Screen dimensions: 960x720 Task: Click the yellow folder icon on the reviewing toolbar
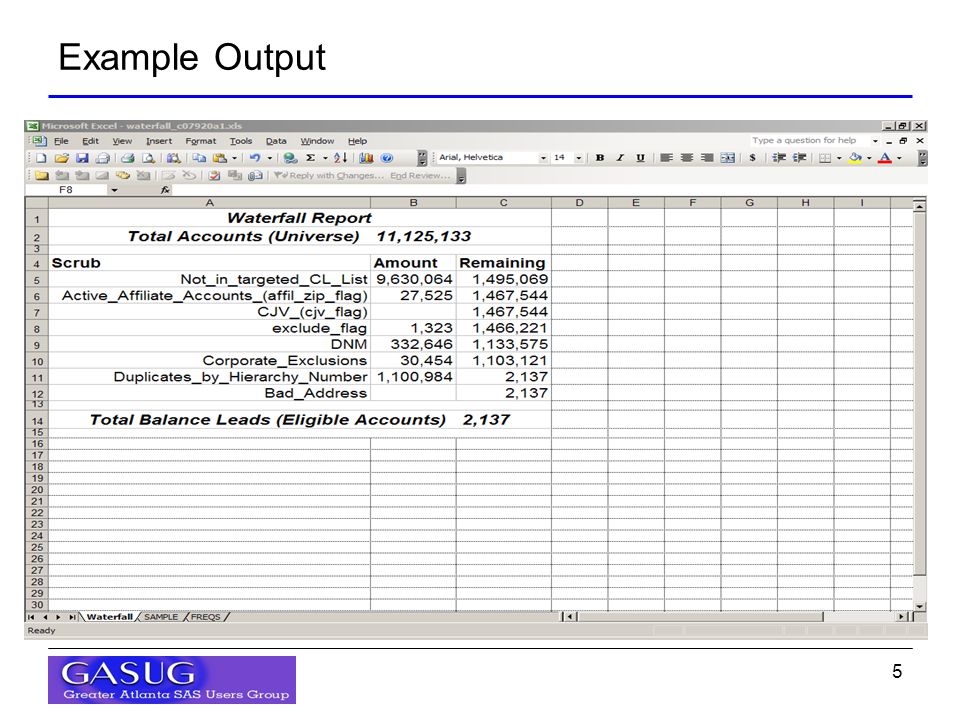click(41, 176)
